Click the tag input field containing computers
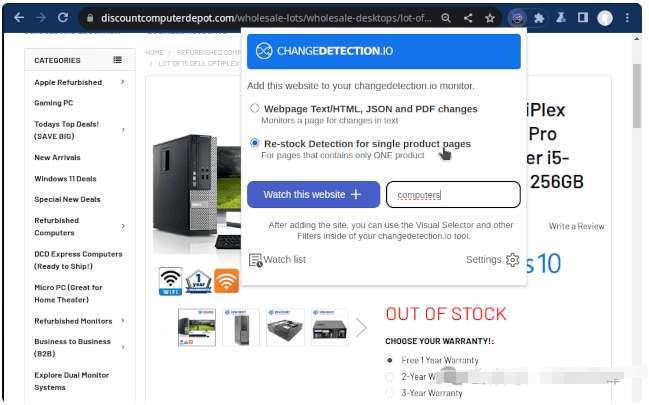Screen dimensions: 649x405 (453, 194)
